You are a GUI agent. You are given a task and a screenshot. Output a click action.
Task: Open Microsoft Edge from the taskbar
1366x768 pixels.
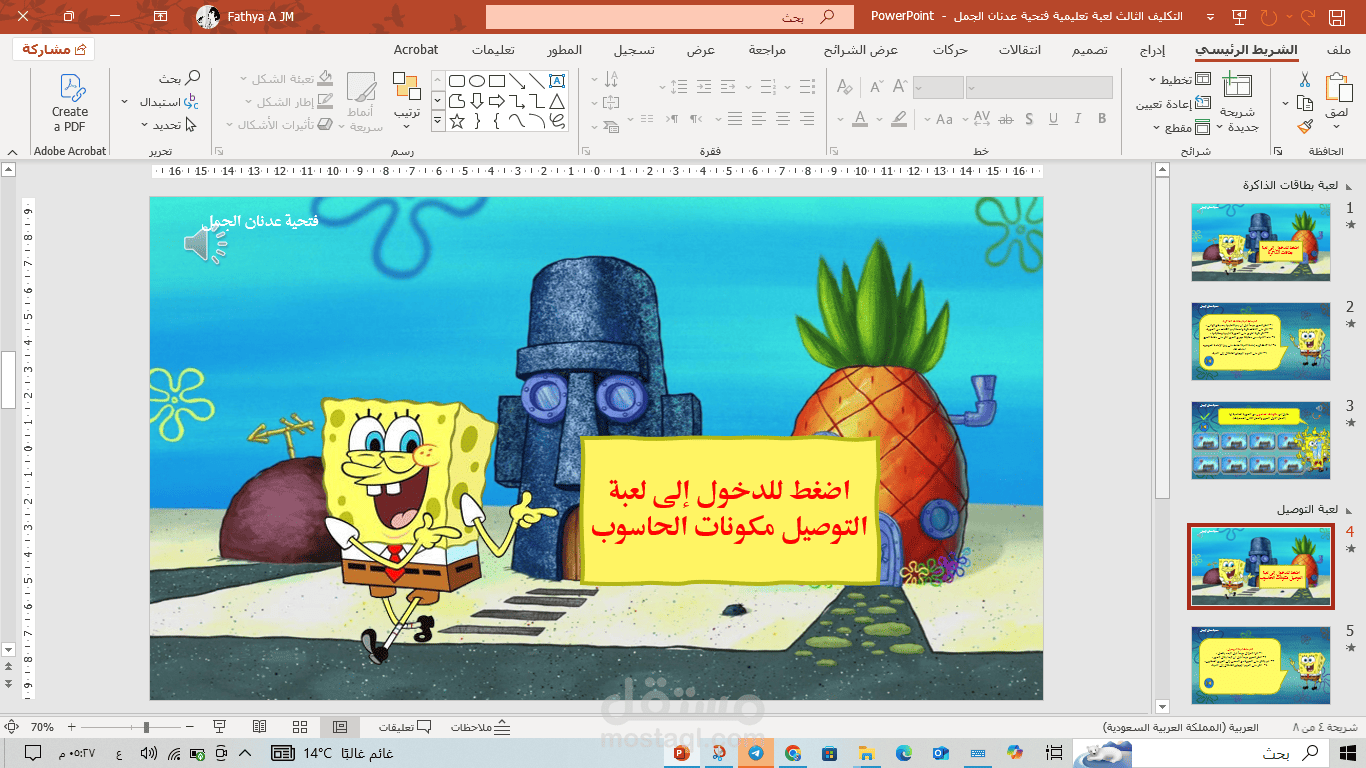[903, 753]
